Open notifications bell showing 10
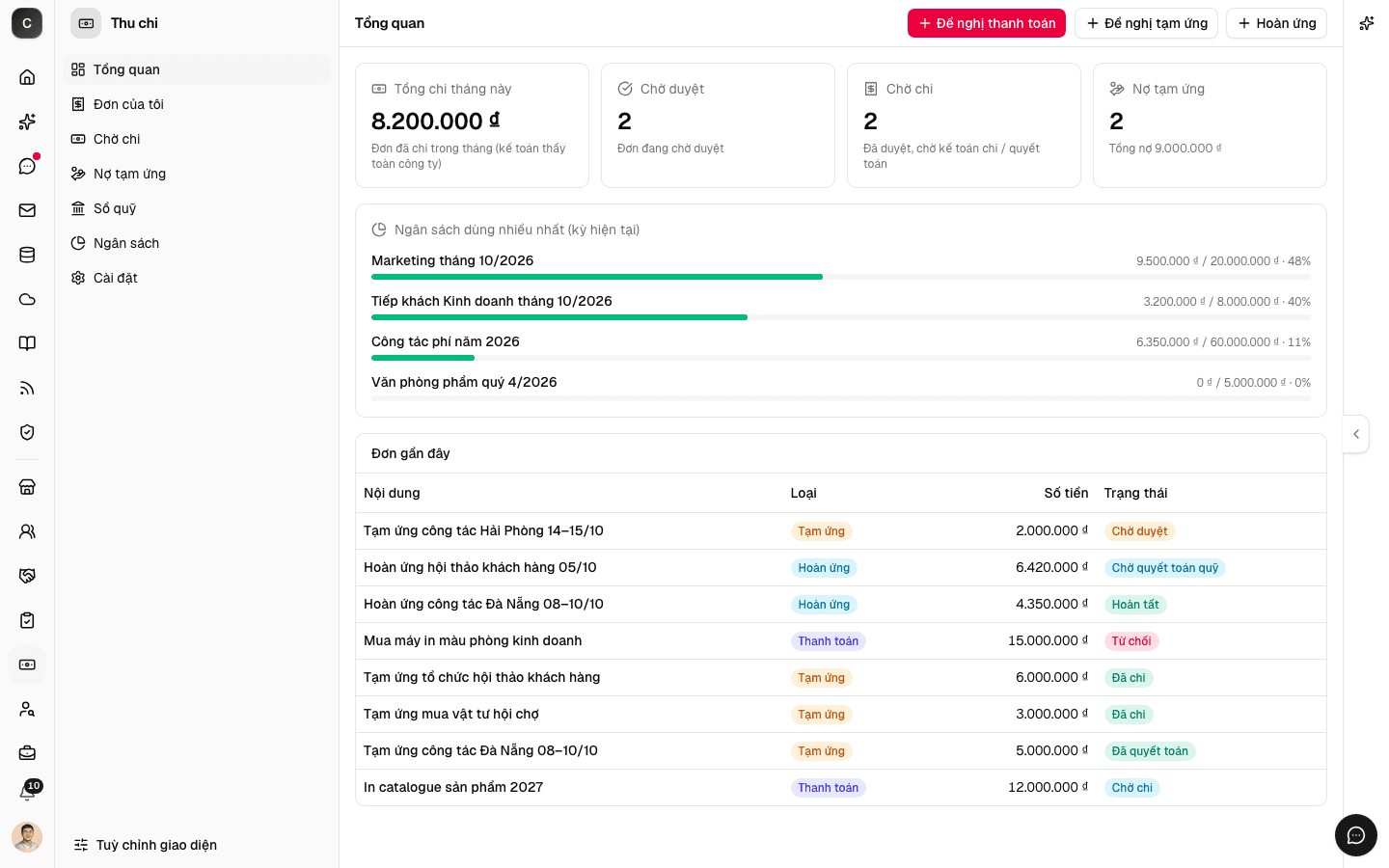1389x868 pixels. point(27,793)
